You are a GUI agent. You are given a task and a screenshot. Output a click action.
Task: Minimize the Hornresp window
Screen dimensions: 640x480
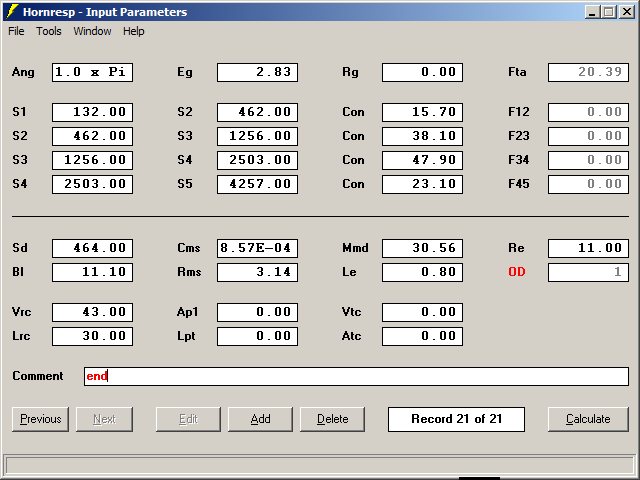tap(593, 12)
